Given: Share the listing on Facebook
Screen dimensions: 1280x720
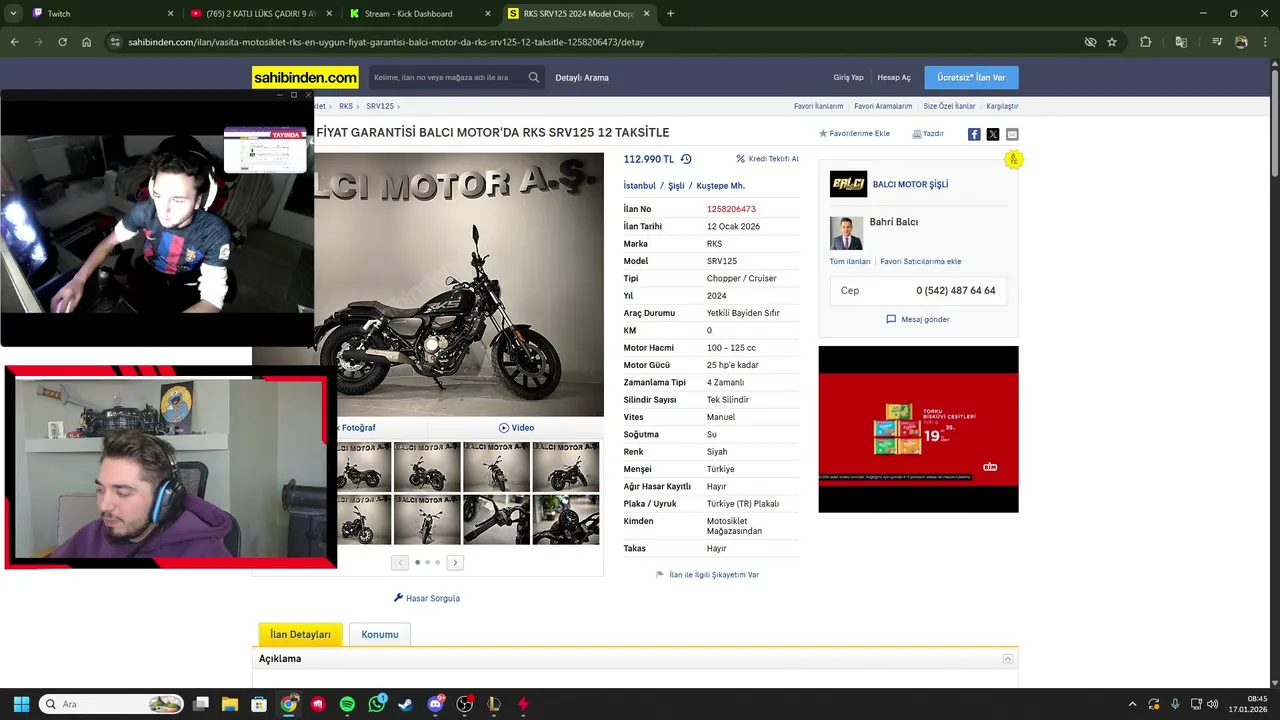Looking at the screenshot, I should click(x=974, y=134).
